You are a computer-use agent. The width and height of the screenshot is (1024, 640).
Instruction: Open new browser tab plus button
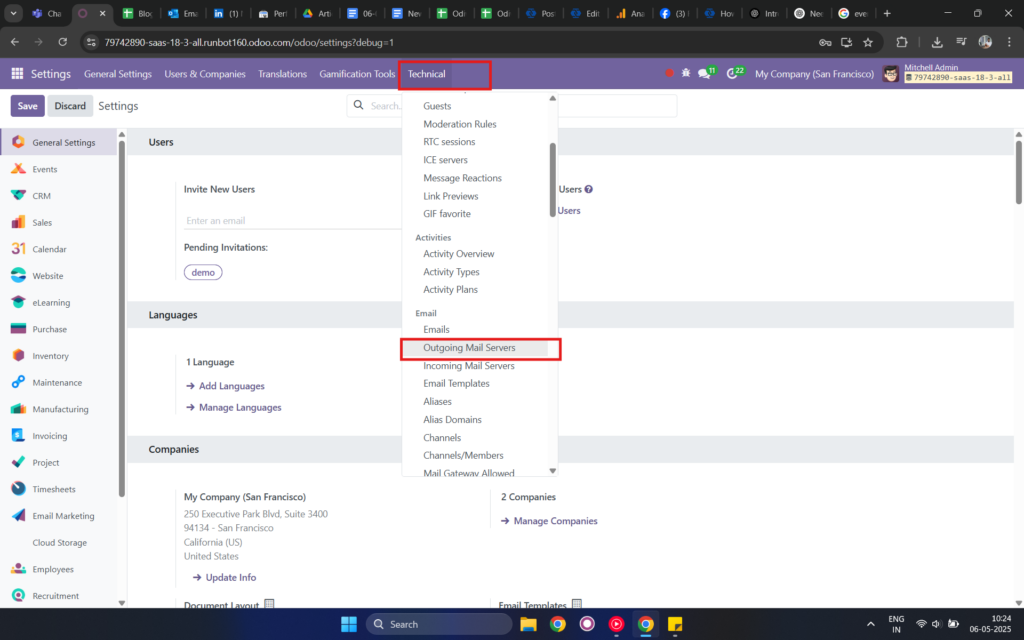coord(887,13)
